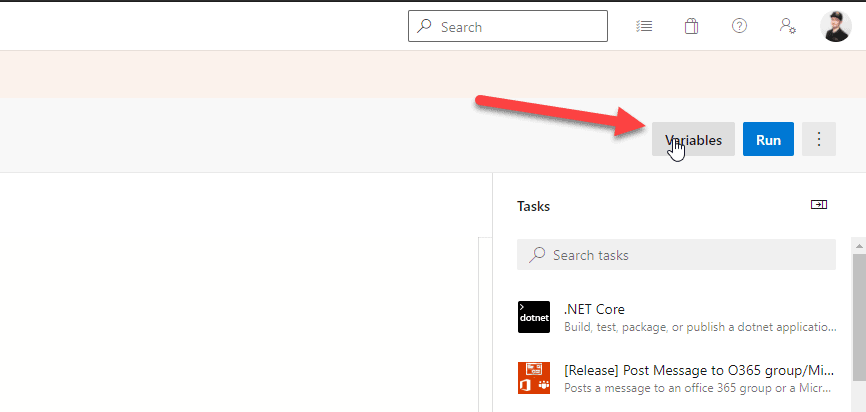Open the More actions three-dot menu
Image resolution: width=866 pixels, height=412 pixels.
(819, 140)
